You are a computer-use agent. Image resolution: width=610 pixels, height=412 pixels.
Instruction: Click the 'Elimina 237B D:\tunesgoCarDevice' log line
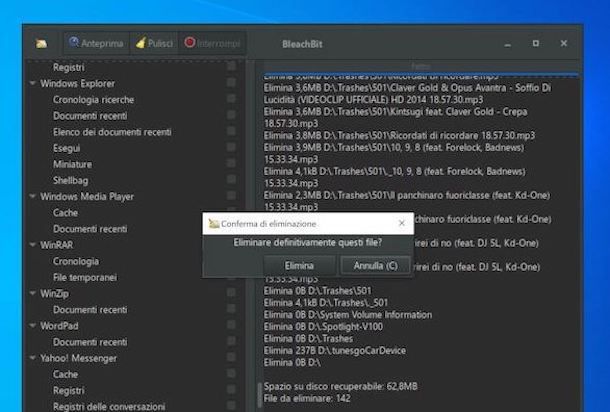tap(335, 350)
